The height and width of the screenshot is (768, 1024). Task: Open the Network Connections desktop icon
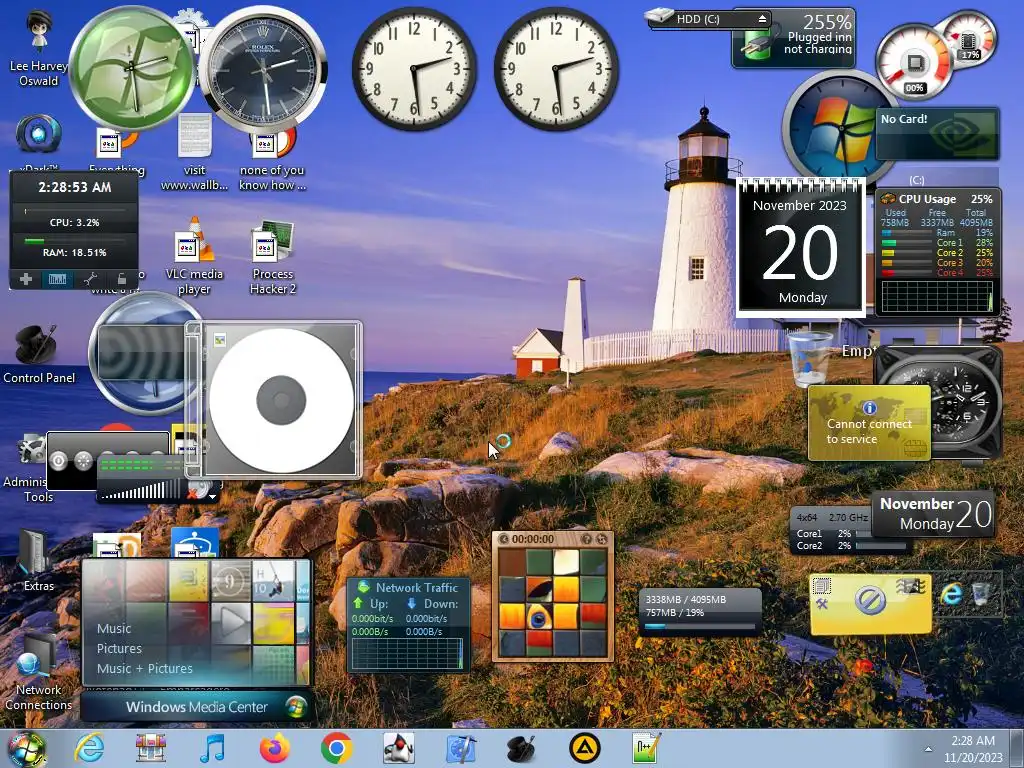[38, 673]
